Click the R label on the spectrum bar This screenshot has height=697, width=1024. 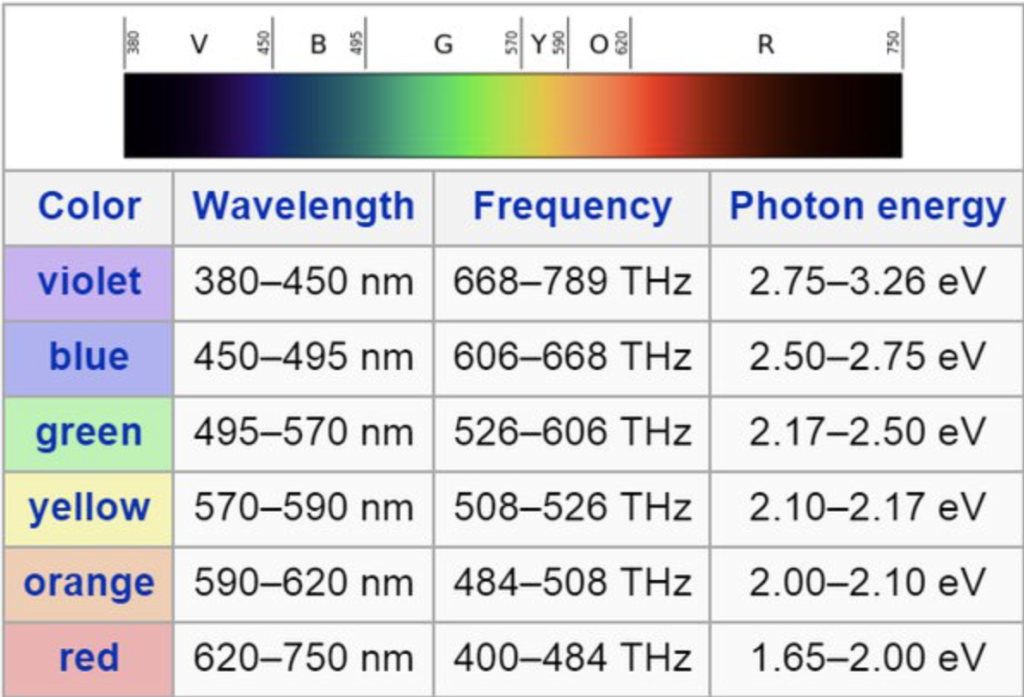(x=765, y=44)
